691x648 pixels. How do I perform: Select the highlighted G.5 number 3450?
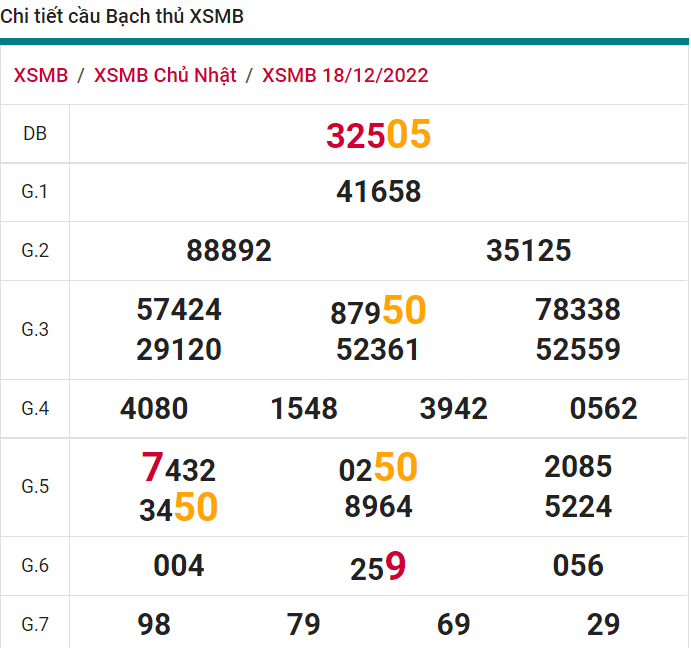tap(179, 508)
